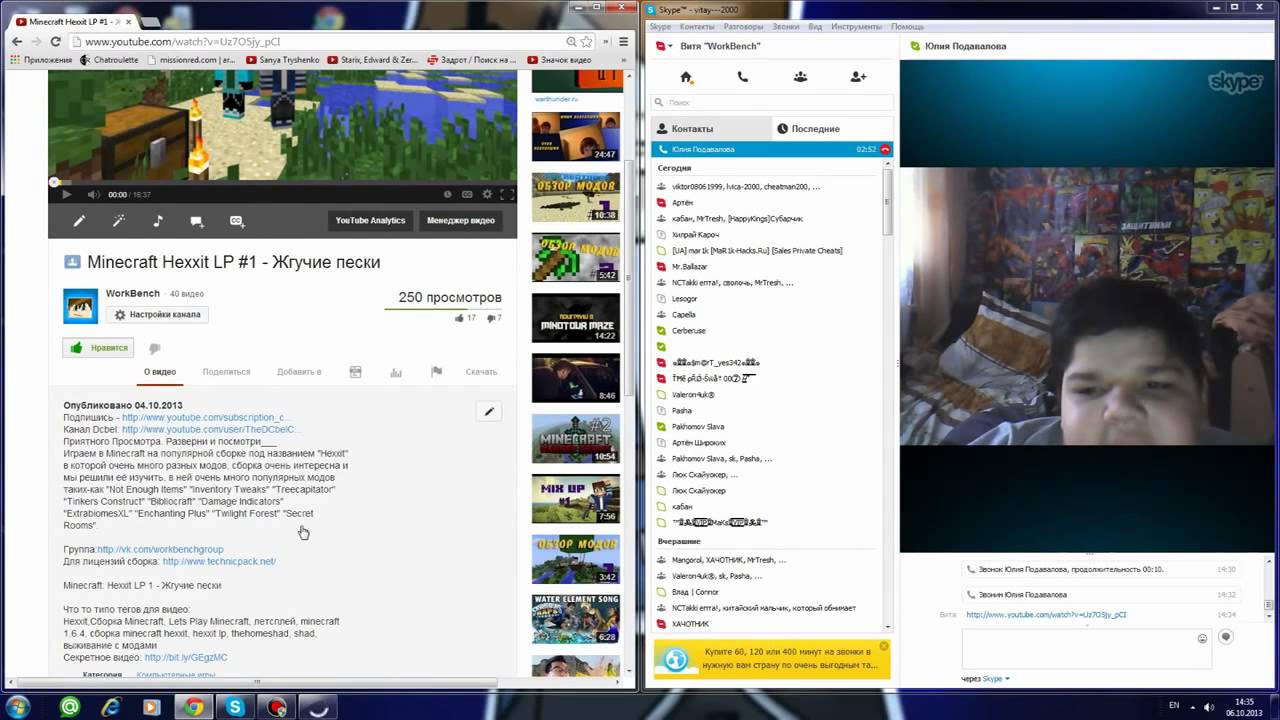1280x720 pixels.
Task: Open annotations speech bubble tool
Action: point(197,221)
